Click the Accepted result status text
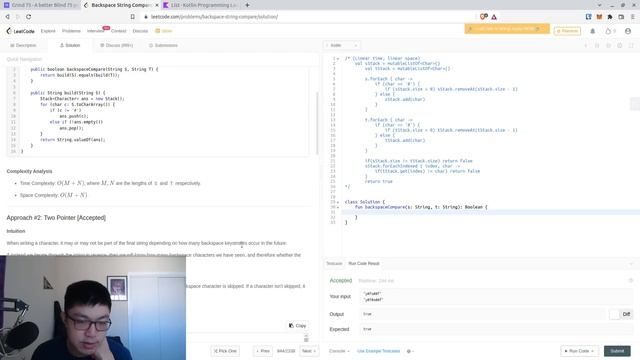The image size is (640, 360). [x=340, y=281]
